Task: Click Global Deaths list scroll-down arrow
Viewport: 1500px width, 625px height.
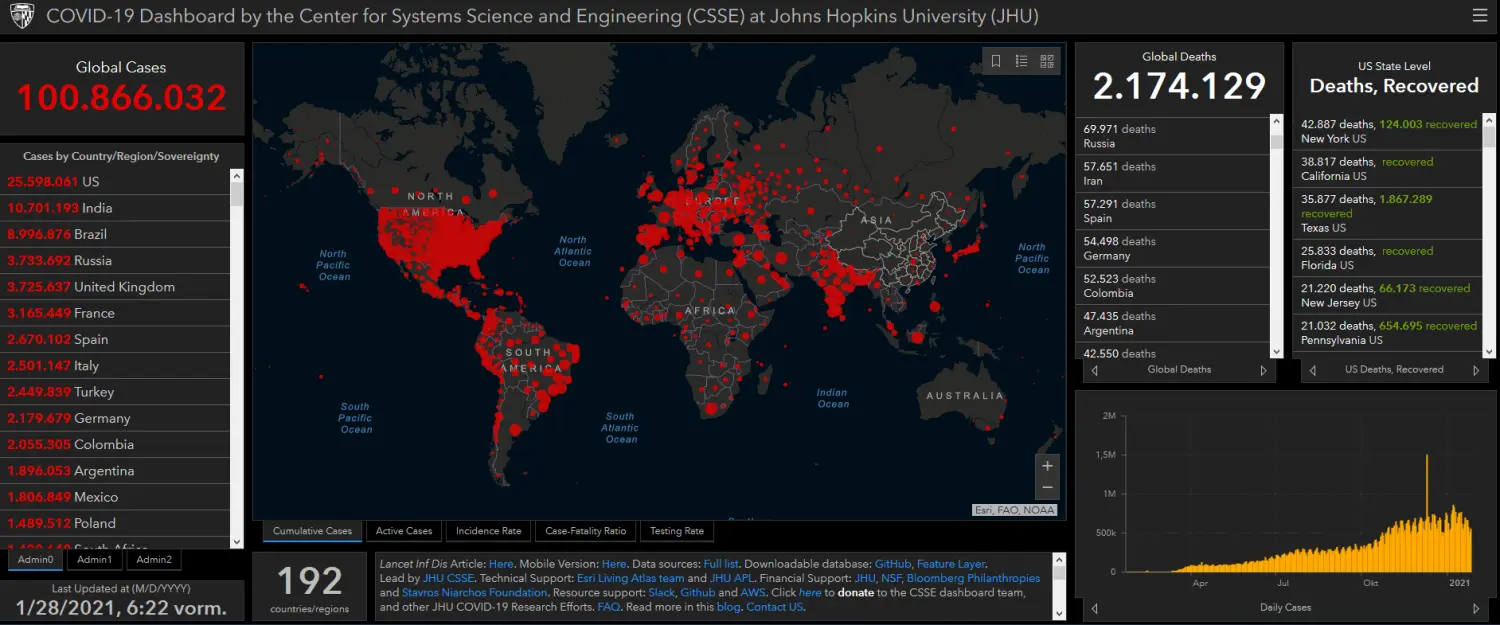Action: [x=1276, y=351]
